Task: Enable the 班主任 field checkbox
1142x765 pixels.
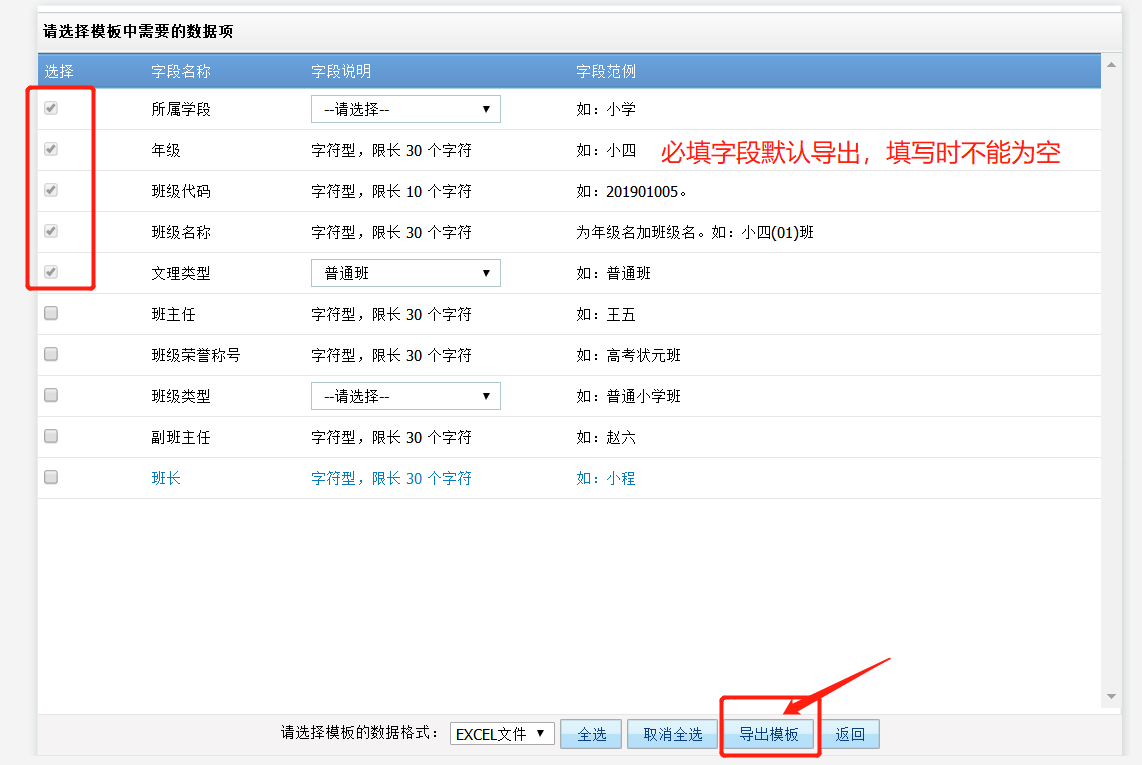Action: (50, 313)
